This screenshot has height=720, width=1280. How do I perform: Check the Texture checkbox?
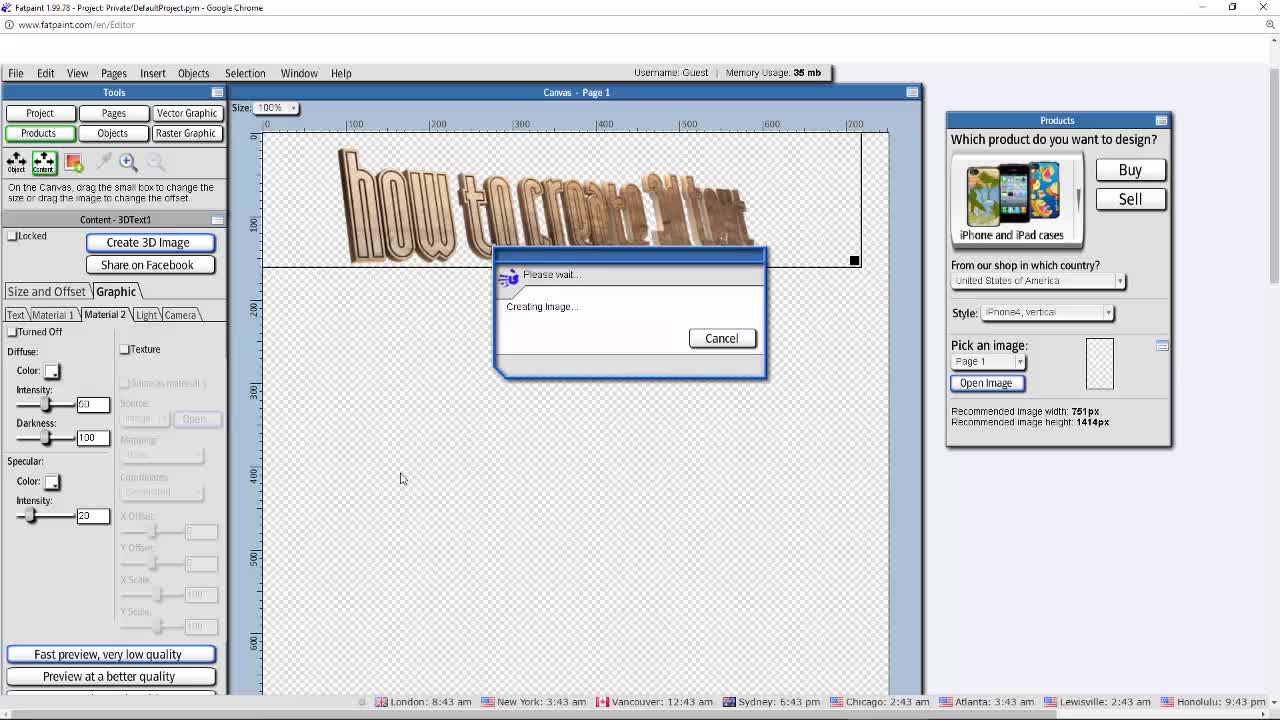pyautogui.click(x=125, y=349)
